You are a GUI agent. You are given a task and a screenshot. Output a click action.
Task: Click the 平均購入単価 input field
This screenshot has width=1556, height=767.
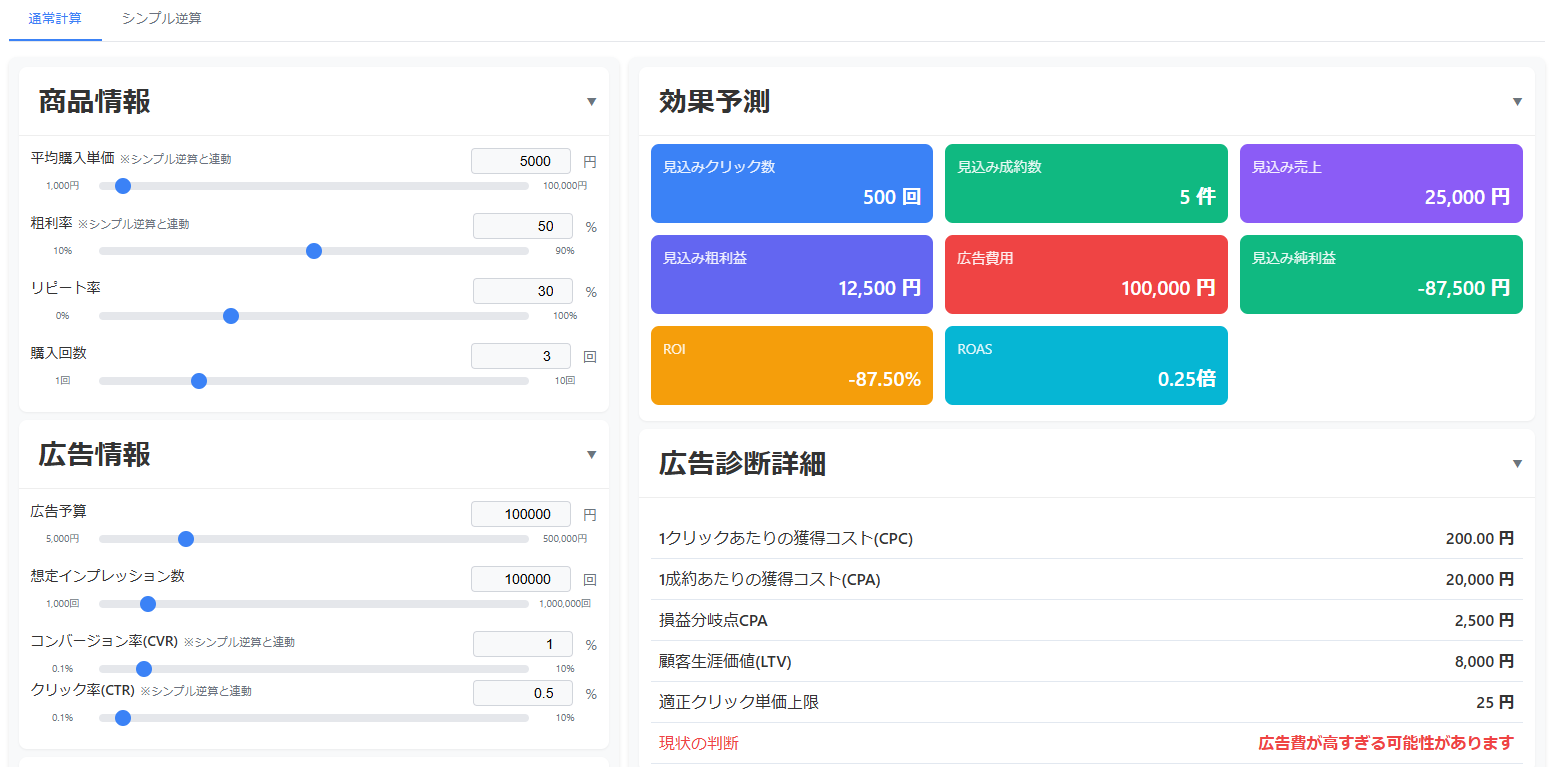coord(521,161)
